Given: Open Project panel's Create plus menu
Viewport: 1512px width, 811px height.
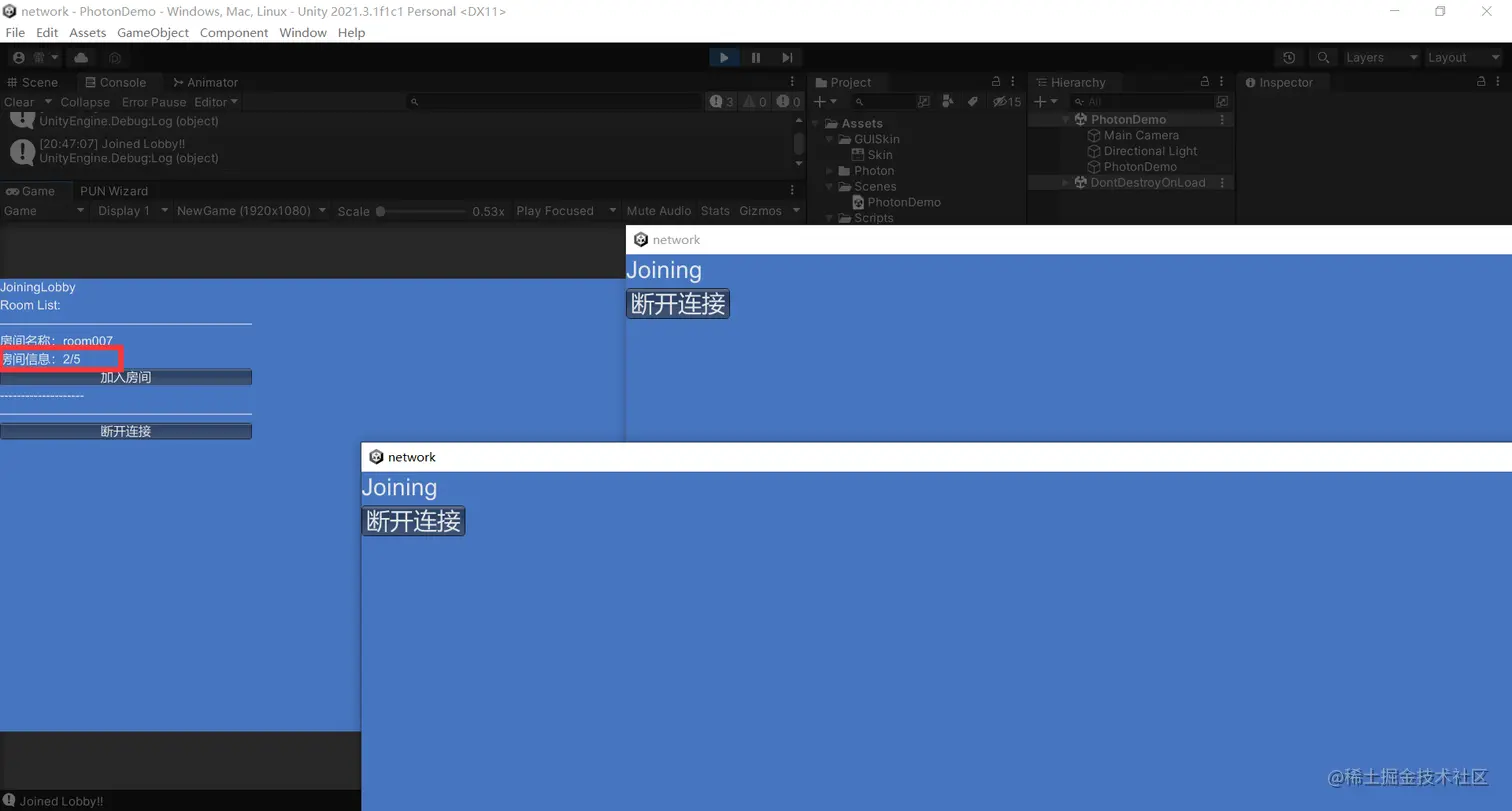Looking at the screenshot, I should click(x=825, y=102).
